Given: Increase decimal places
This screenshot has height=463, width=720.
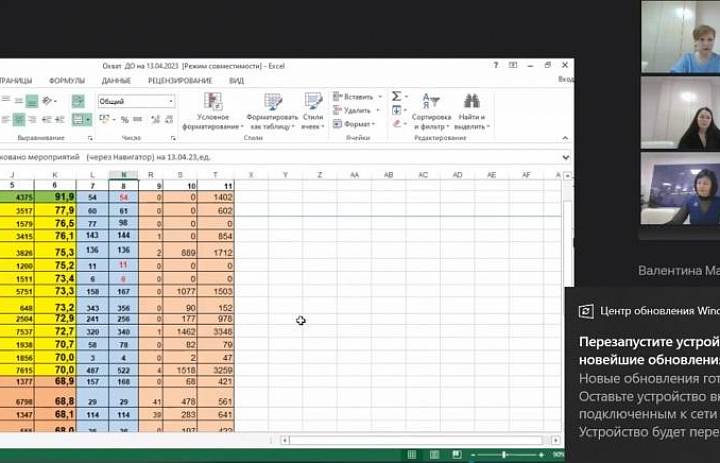Looking at the screenshot, I should [x=155, y=119].
